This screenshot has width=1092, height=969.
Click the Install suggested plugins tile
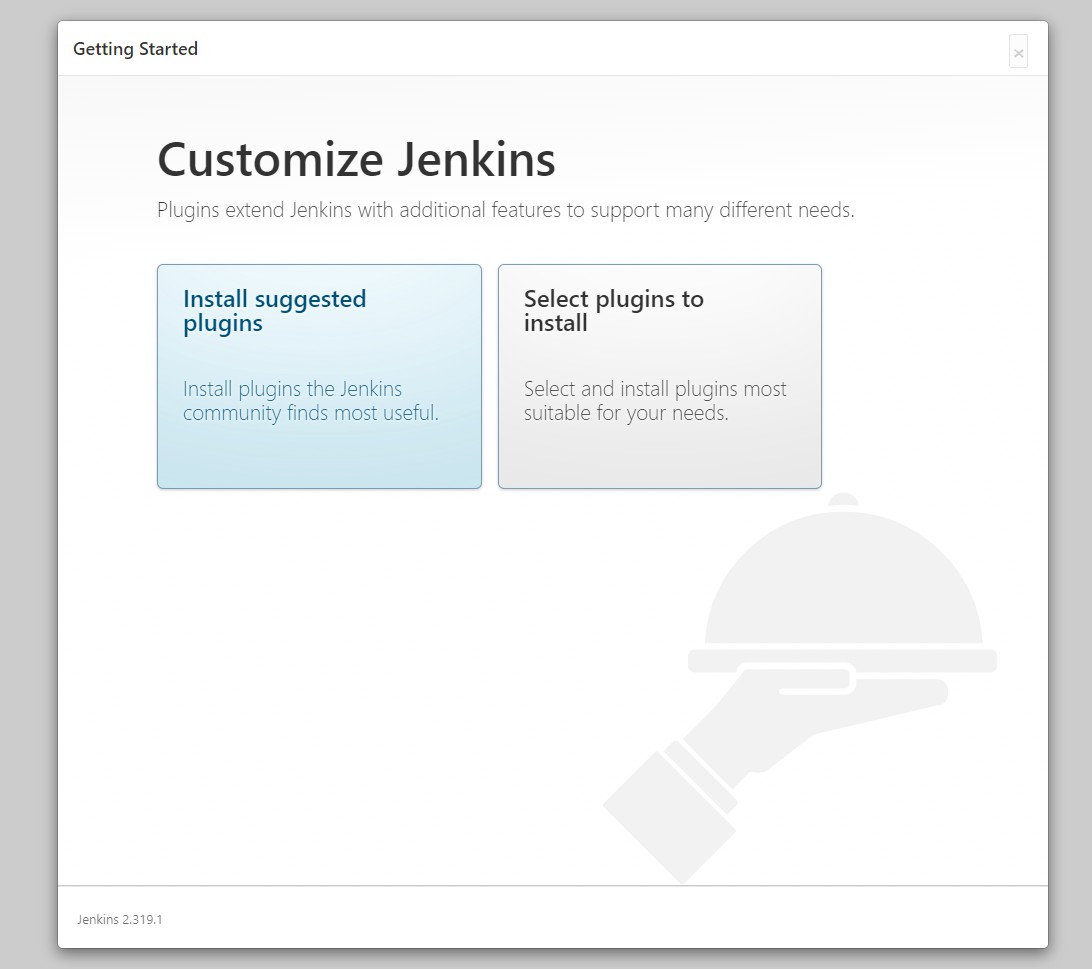coord(319,376)
